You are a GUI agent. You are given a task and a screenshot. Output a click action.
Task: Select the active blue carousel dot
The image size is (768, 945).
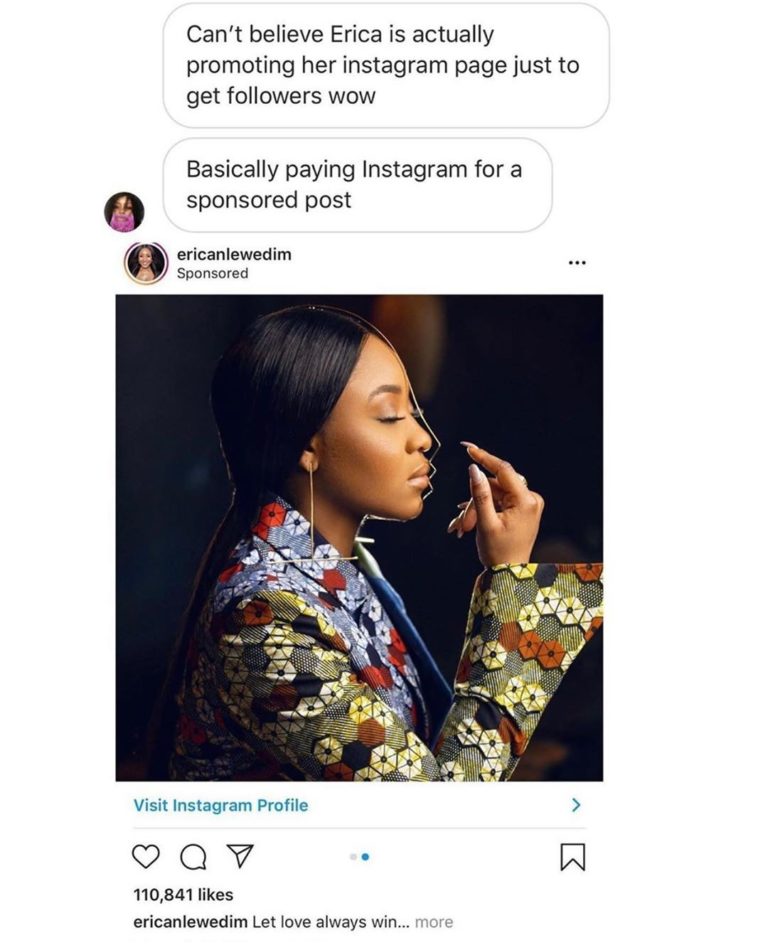(365, 856)
